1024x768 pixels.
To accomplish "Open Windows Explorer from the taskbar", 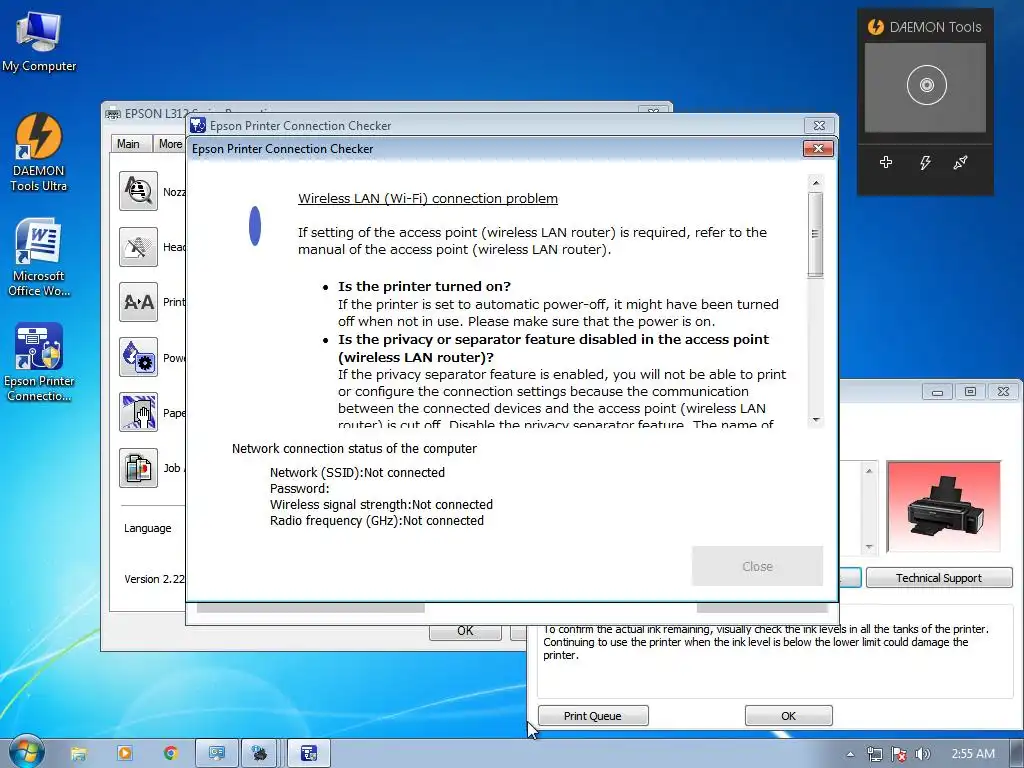I will click(x=78, y=754).
